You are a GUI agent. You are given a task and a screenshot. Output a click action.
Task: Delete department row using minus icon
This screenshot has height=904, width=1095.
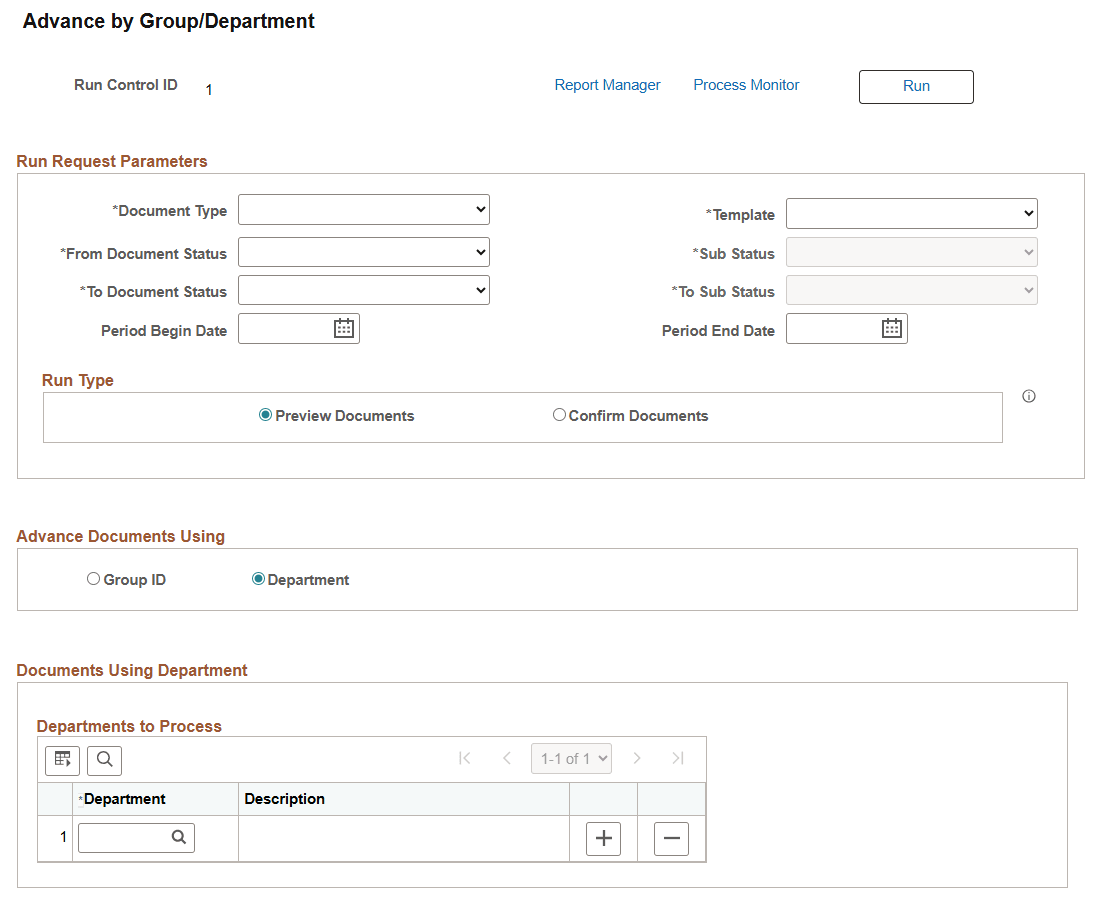click(x=671, y=838)
